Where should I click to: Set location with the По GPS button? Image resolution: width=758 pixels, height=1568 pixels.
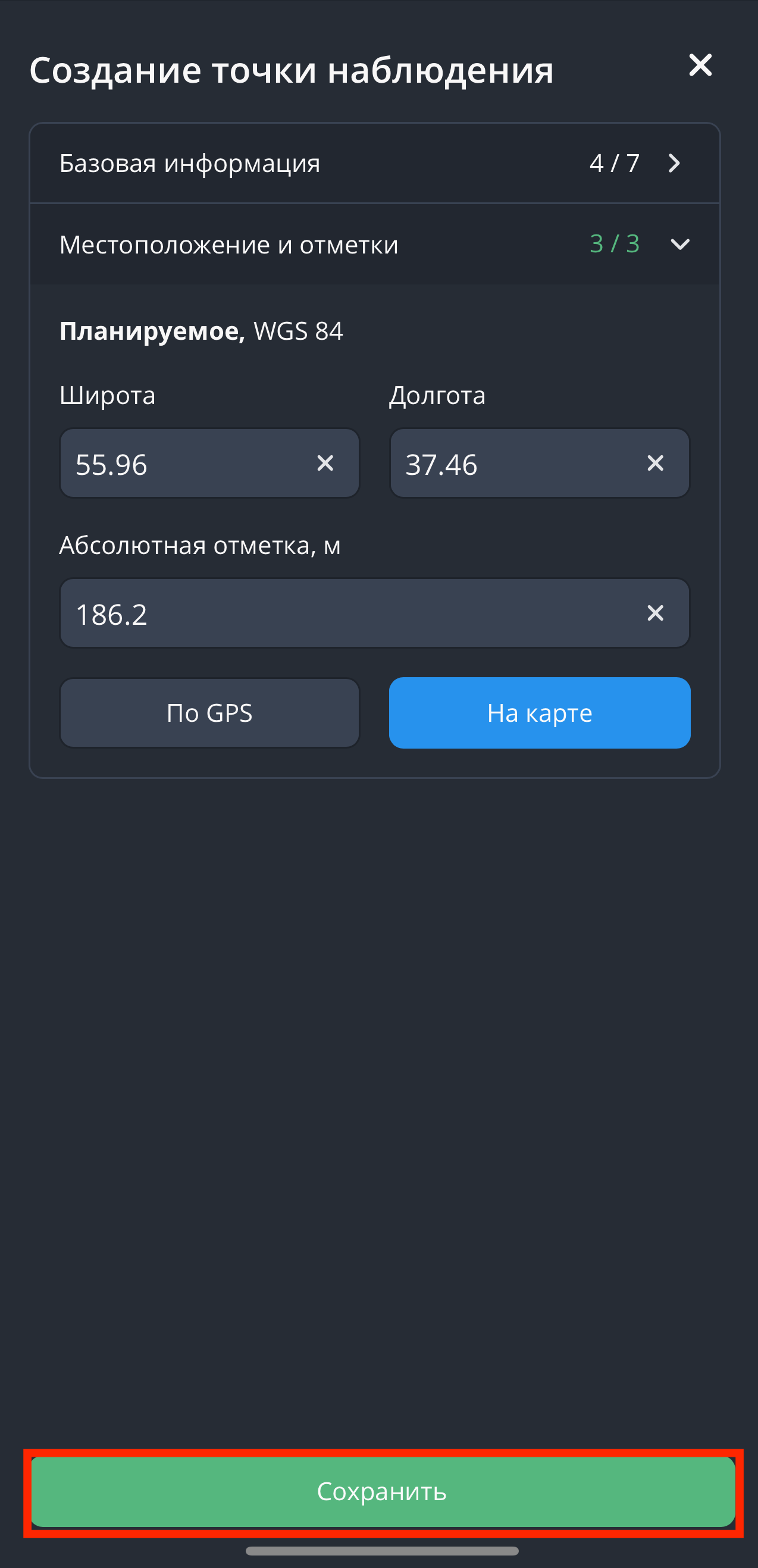pos(209,713)
